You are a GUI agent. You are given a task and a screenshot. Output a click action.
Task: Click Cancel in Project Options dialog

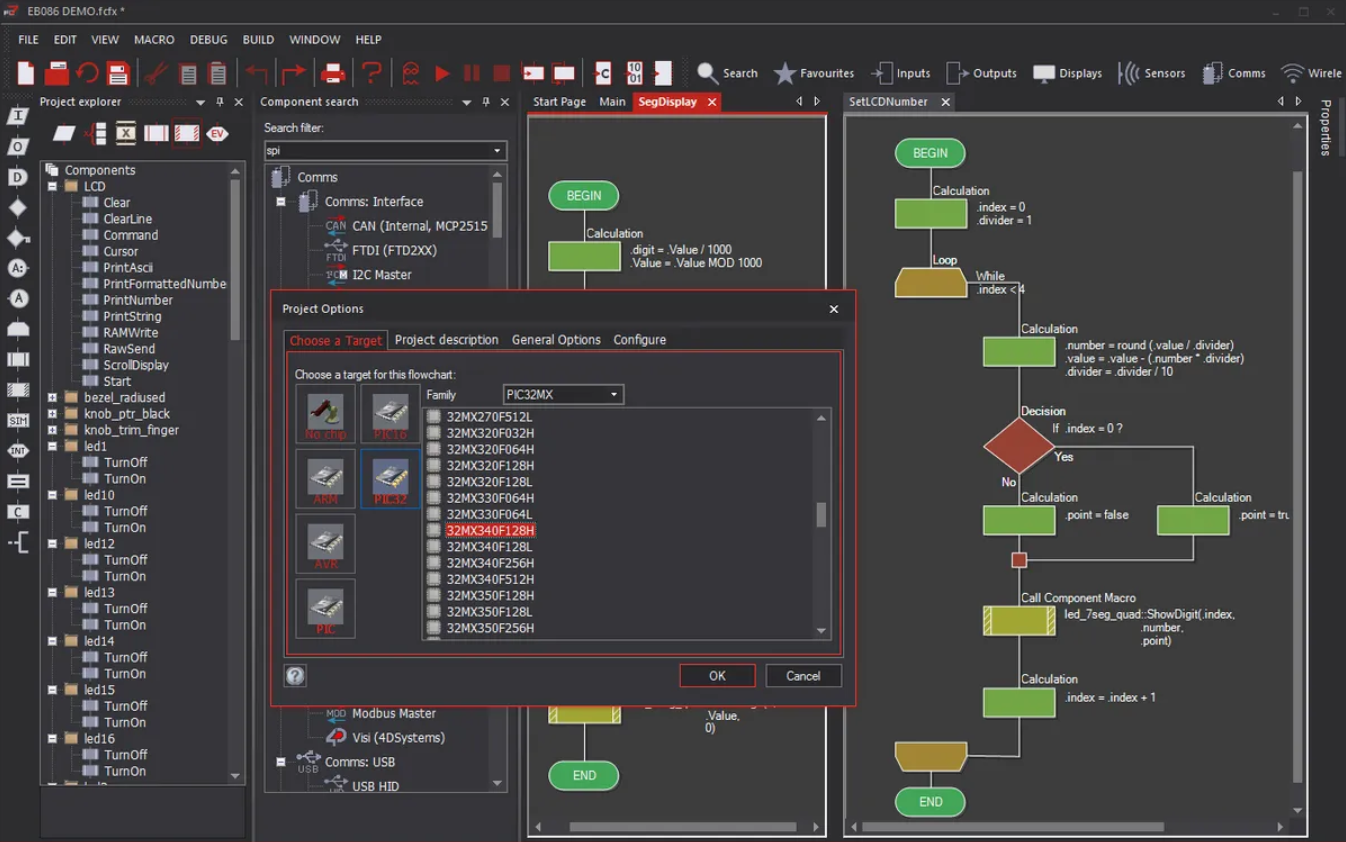pos(803,676)
